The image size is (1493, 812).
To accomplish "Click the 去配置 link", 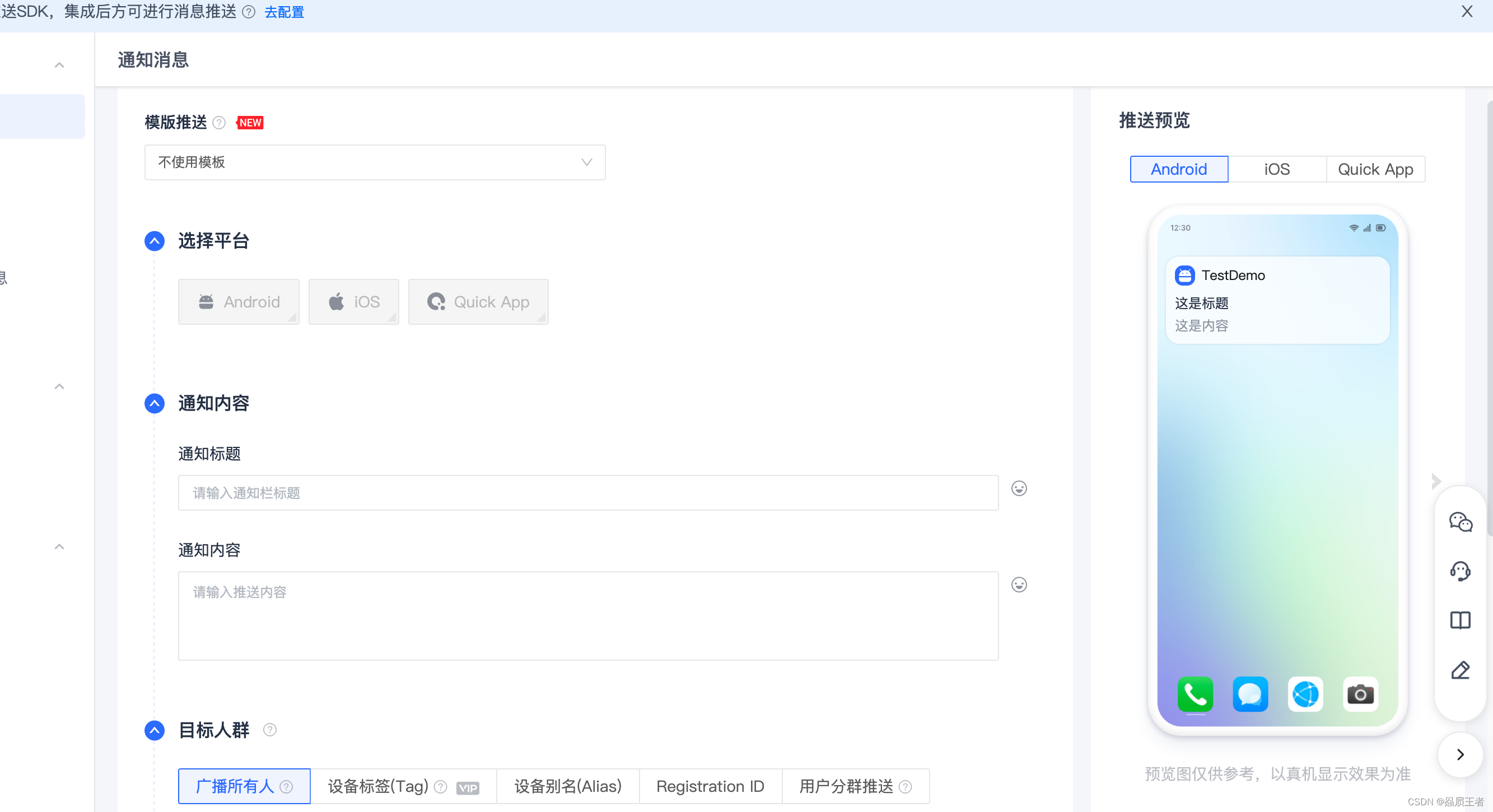I will point(284,12).
